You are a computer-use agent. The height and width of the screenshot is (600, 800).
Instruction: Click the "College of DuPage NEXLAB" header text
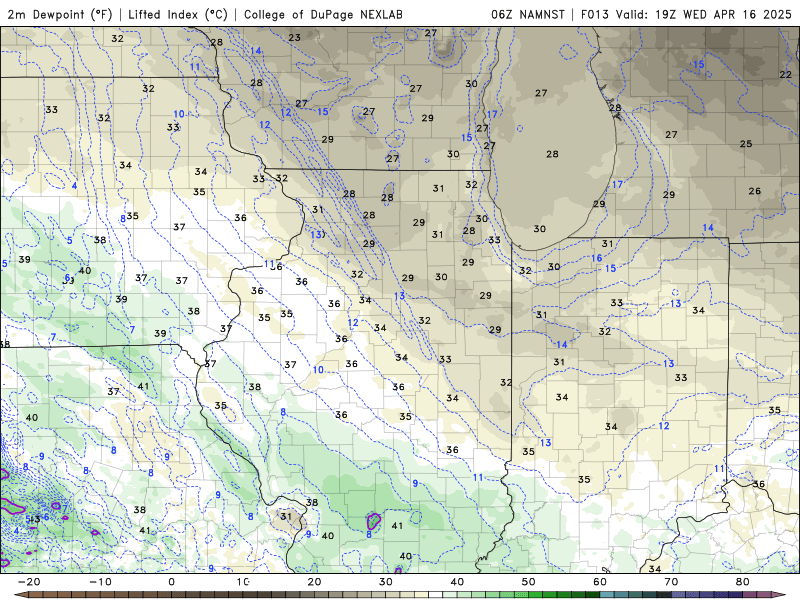[x=323, y=14]
